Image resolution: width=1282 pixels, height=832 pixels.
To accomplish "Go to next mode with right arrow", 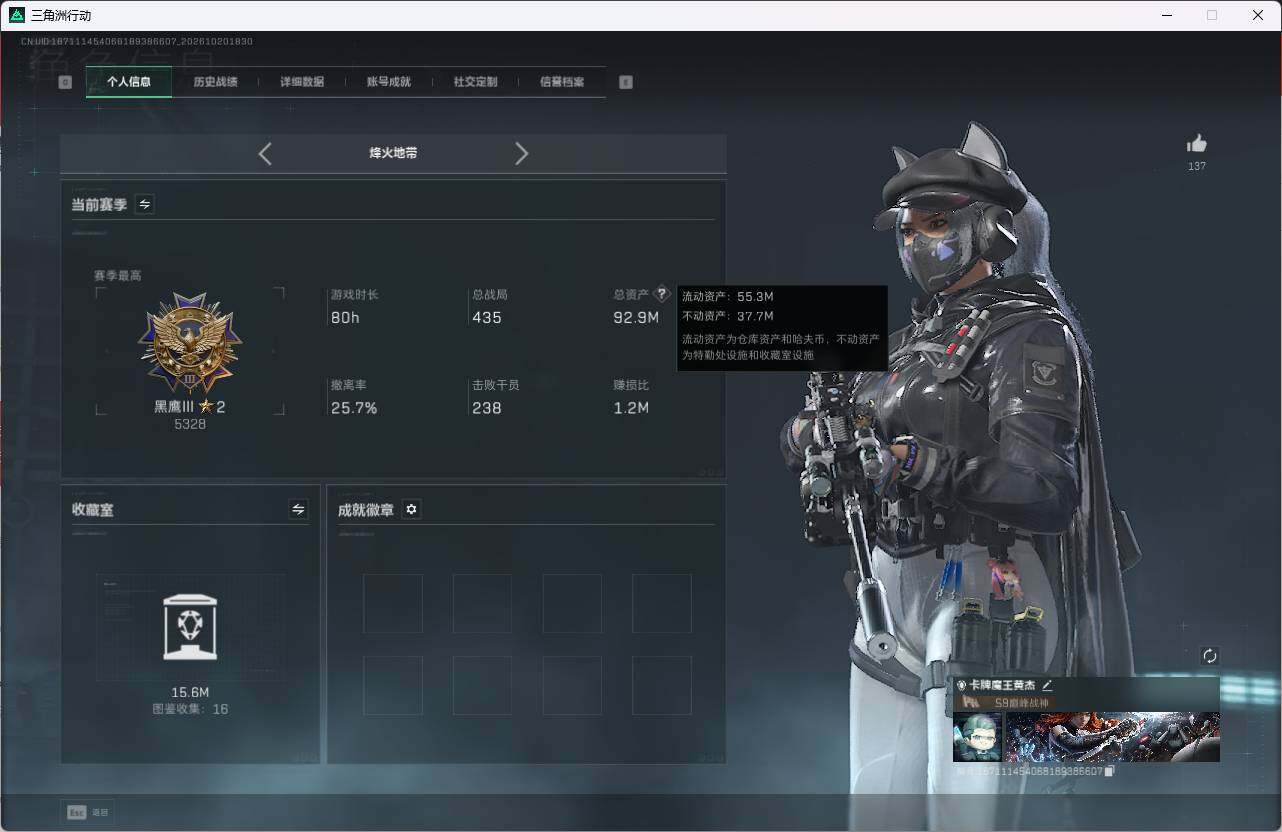I will click(521, 153).
